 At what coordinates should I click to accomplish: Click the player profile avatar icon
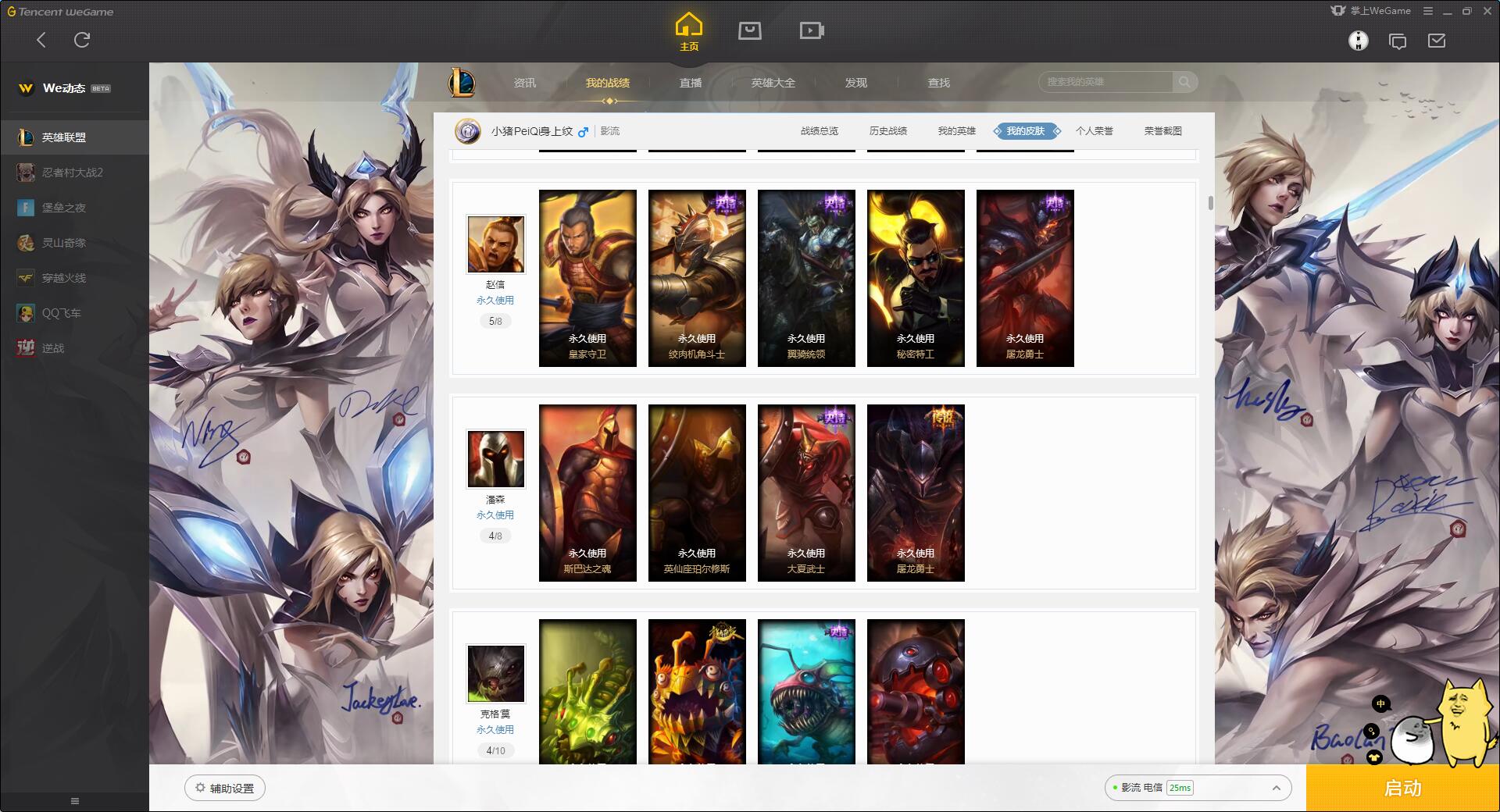click(x=468, y=131)
